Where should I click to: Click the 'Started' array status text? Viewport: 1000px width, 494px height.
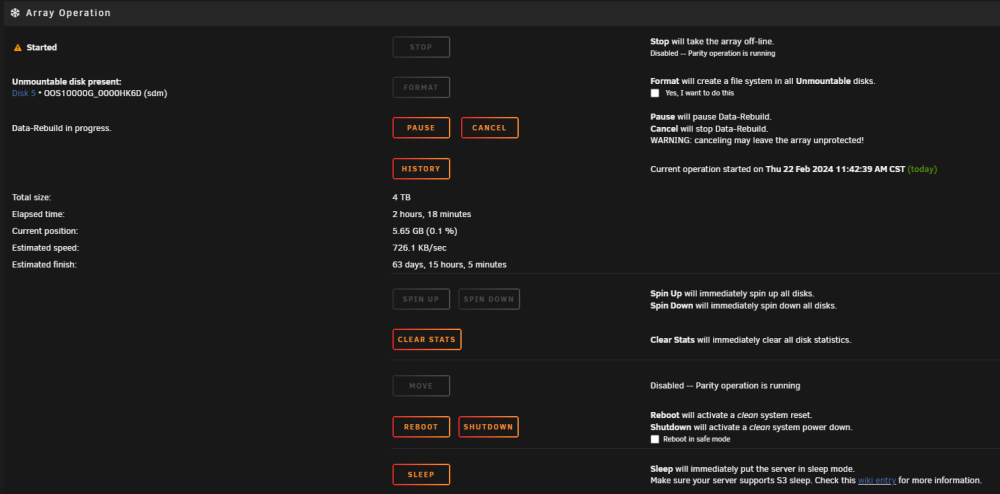41,48
